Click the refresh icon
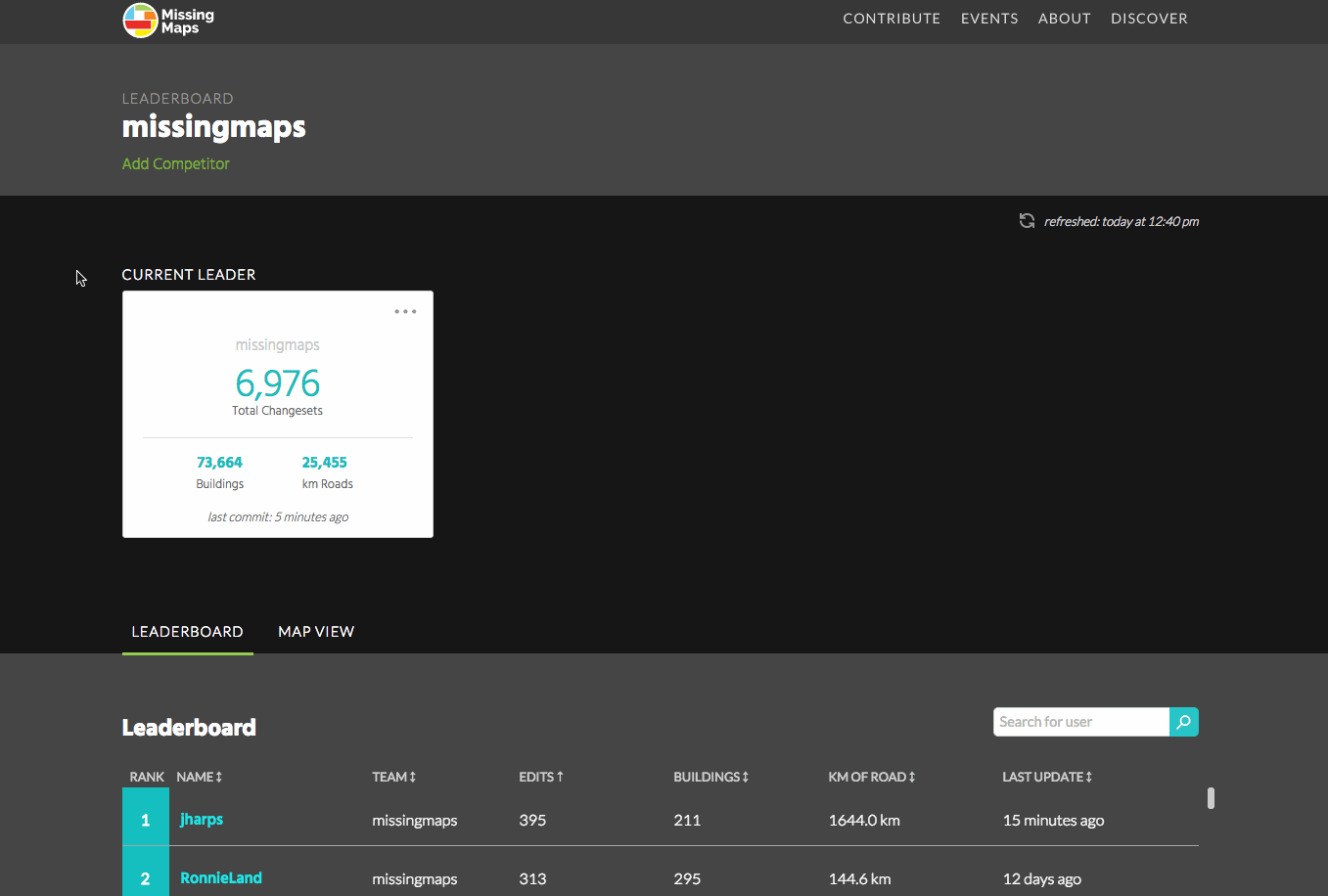 (x=1027, y=221)
